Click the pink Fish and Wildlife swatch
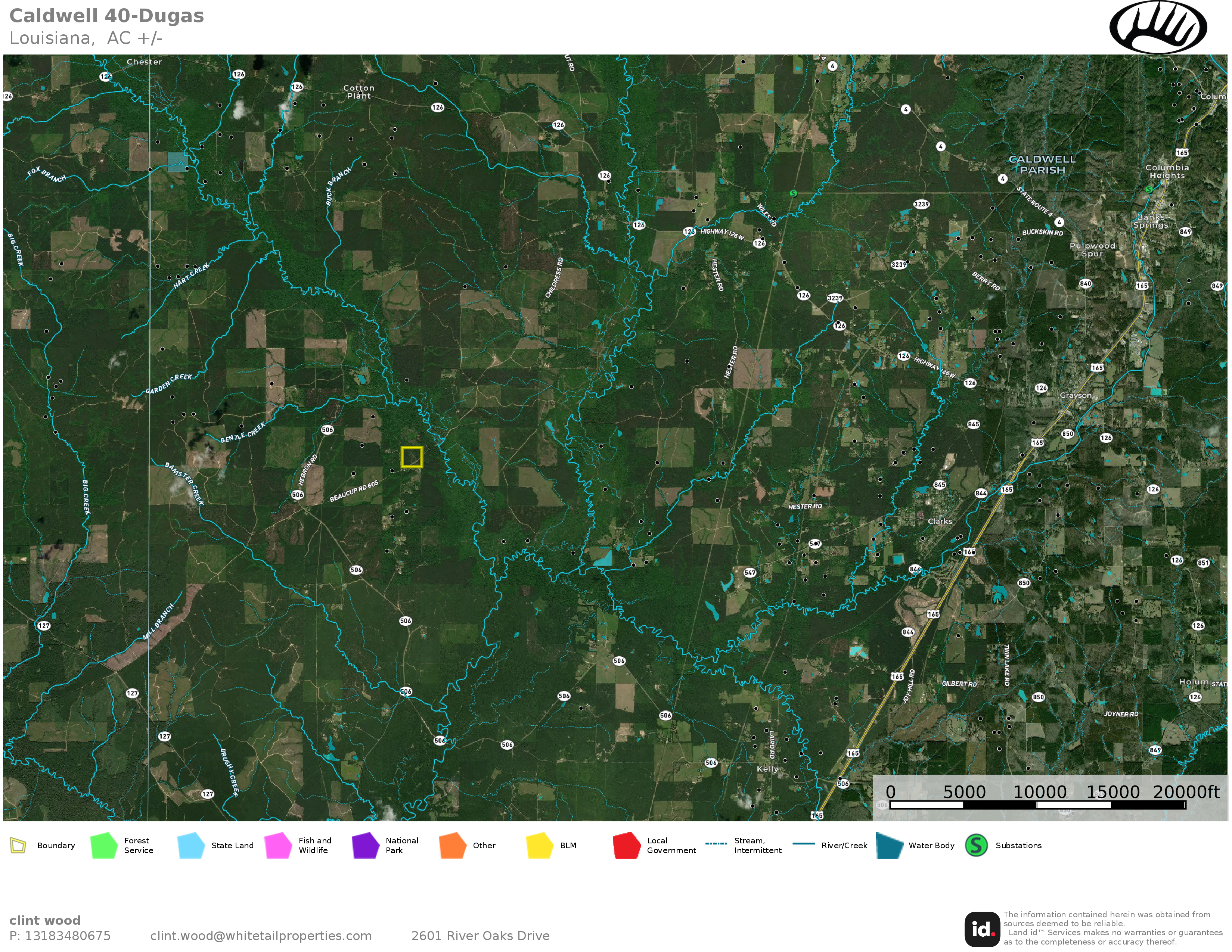 pyautogui.click(x=278, y=845)
